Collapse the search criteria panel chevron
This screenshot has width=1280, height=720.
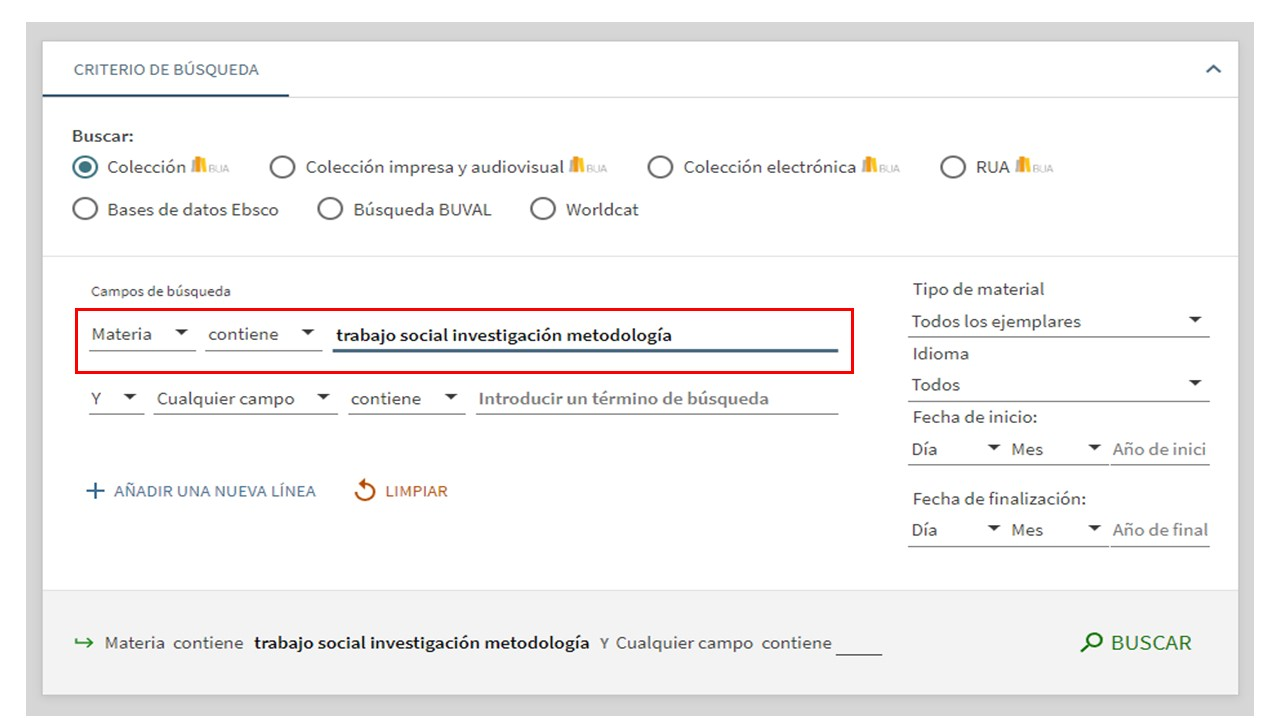(1213, 70)
